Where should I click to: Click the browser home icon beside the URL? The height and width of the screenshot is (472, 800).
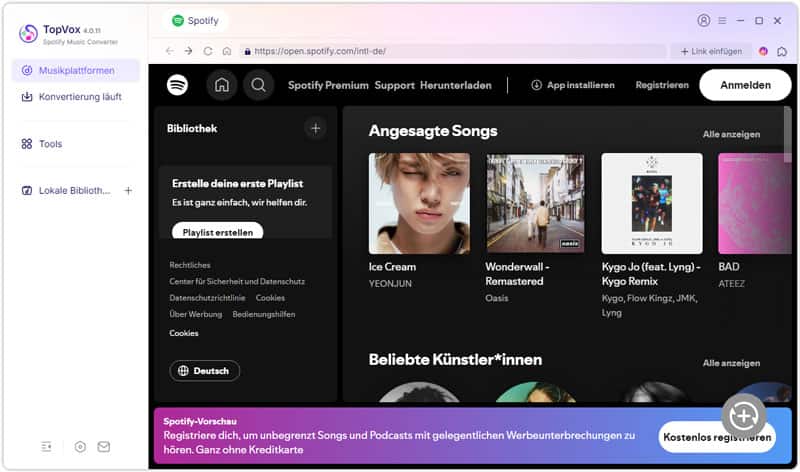tap(227, 51)
